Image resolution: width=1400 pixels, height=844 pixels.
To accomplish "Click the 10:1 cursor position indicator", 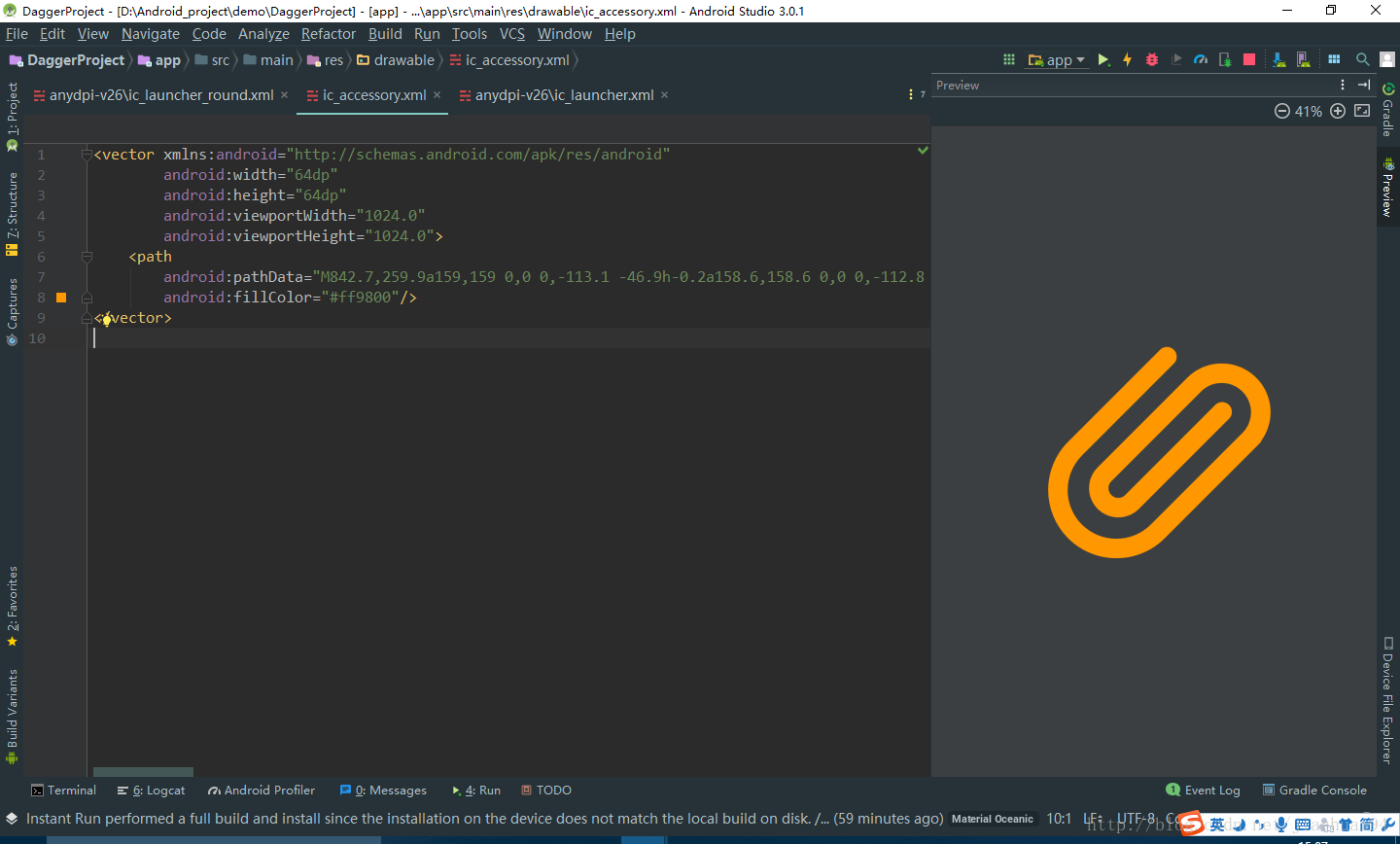I will click(x=1059, y=820).
